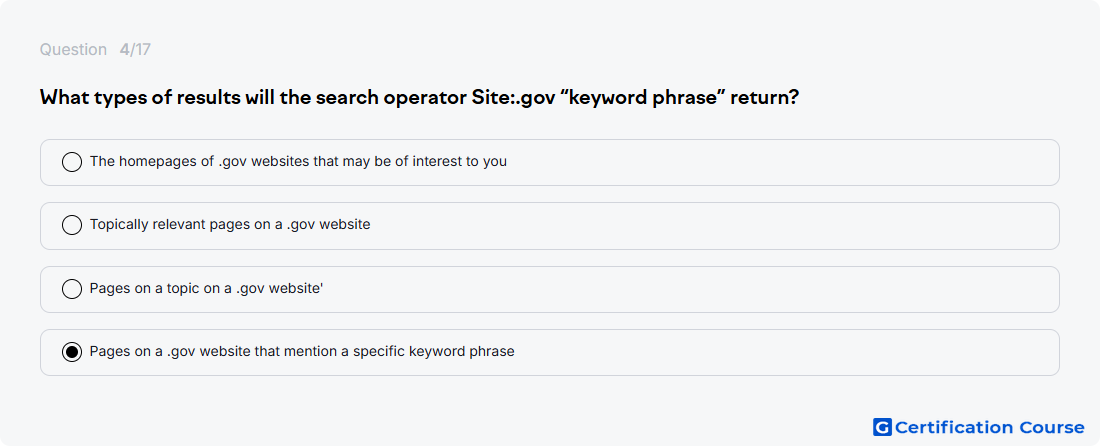Viewport: 1100px width, 446px height.
Task: Click the word 'return?' ending the question
Action: coord(765,97)
